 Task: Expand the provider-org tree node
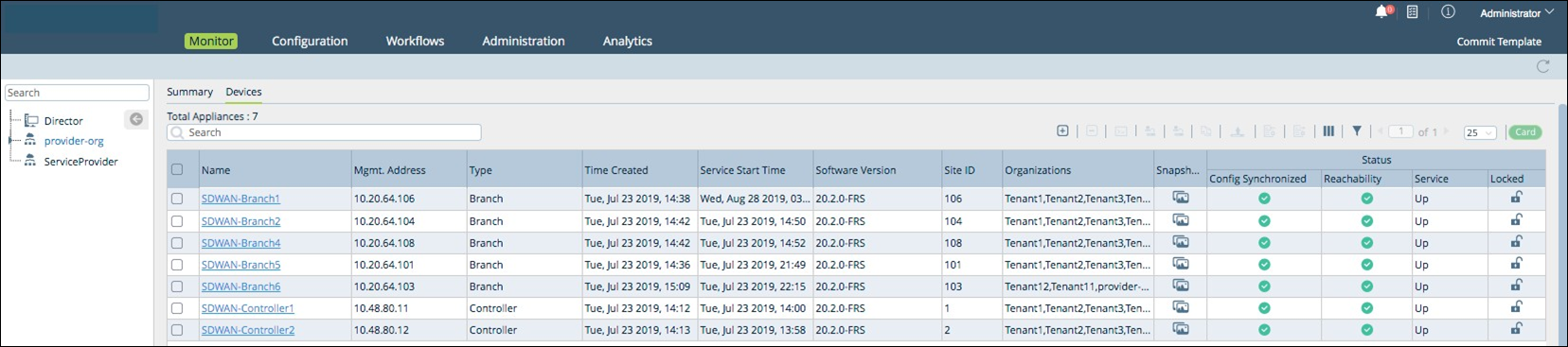pyautogui.click(x=11, y=141)
